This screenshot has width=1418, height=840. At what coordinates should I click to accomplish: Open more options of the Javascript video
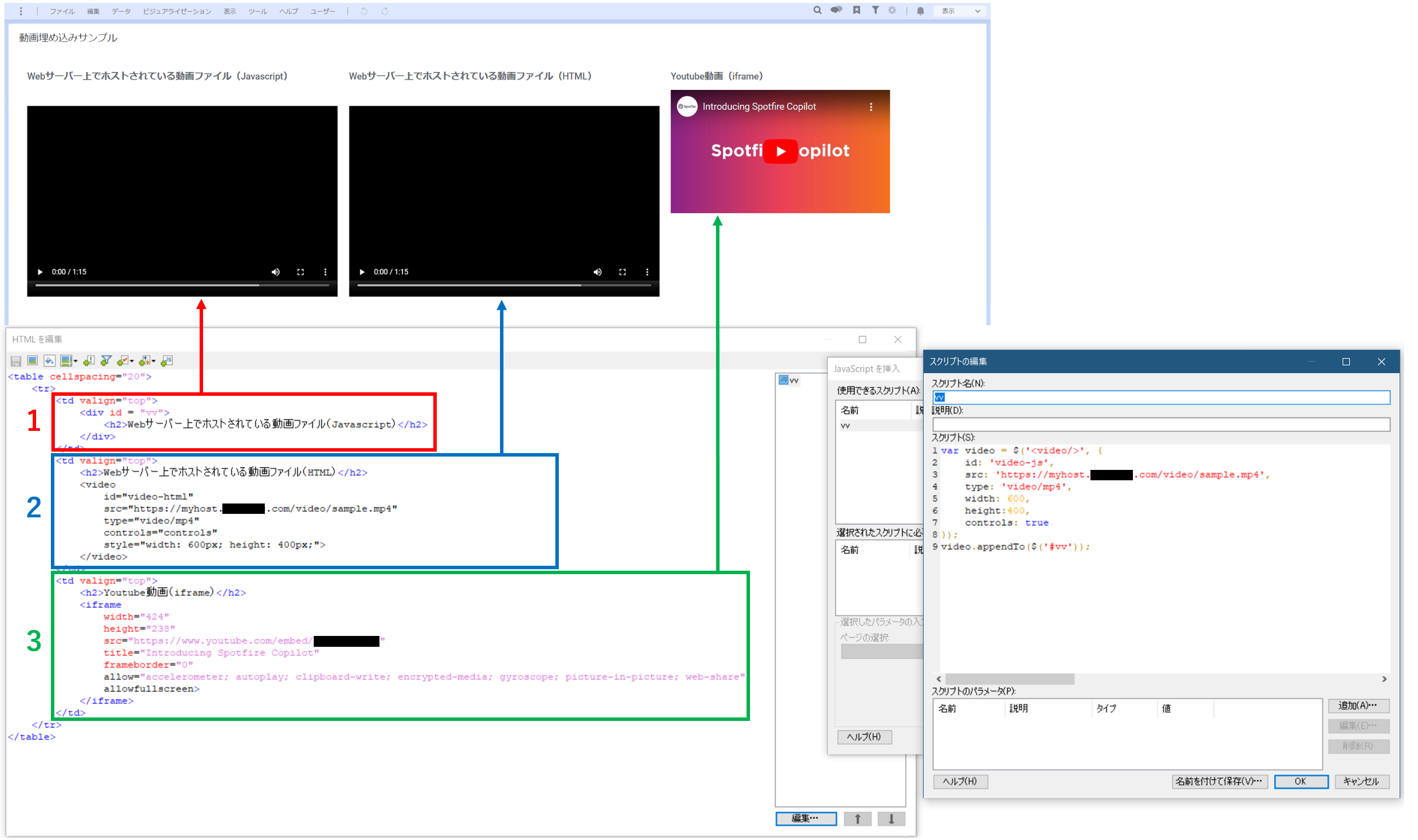point(325,272)
